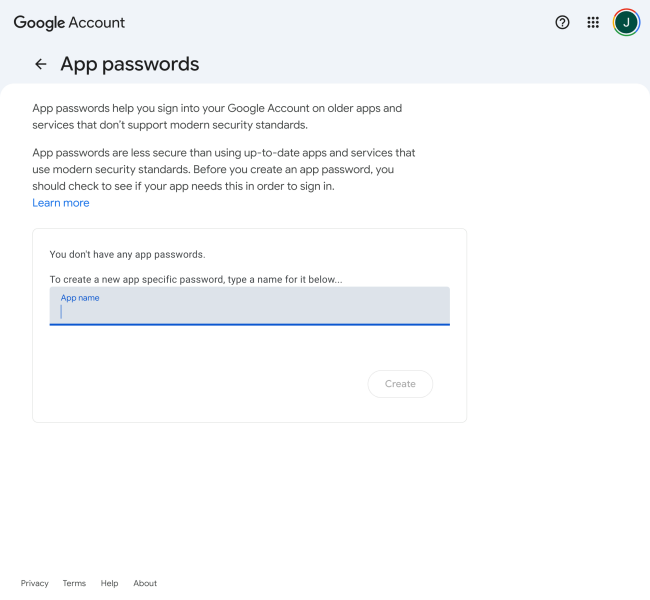Click the paragraph about app passwords being less secure
Image resolution: width=650 pixels, height=600 pixels.
coord(223,169)
